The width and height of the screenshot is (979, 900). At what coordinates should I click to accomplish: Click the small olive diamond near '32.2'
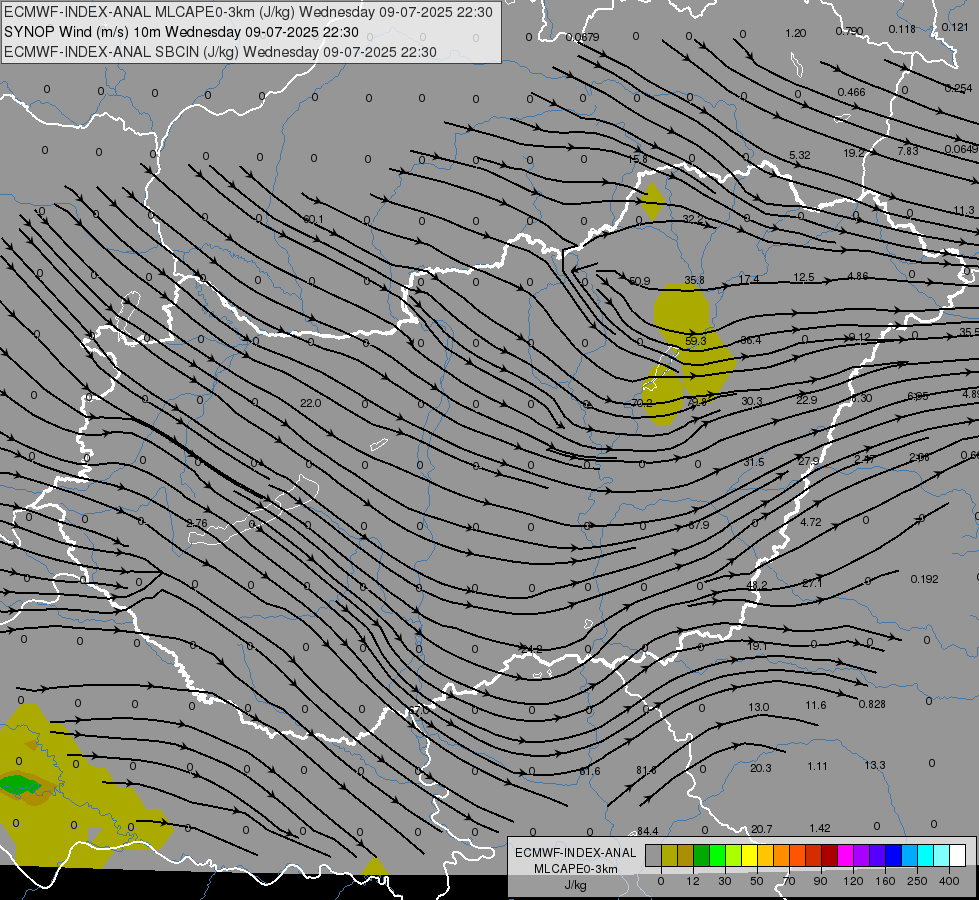653,201
